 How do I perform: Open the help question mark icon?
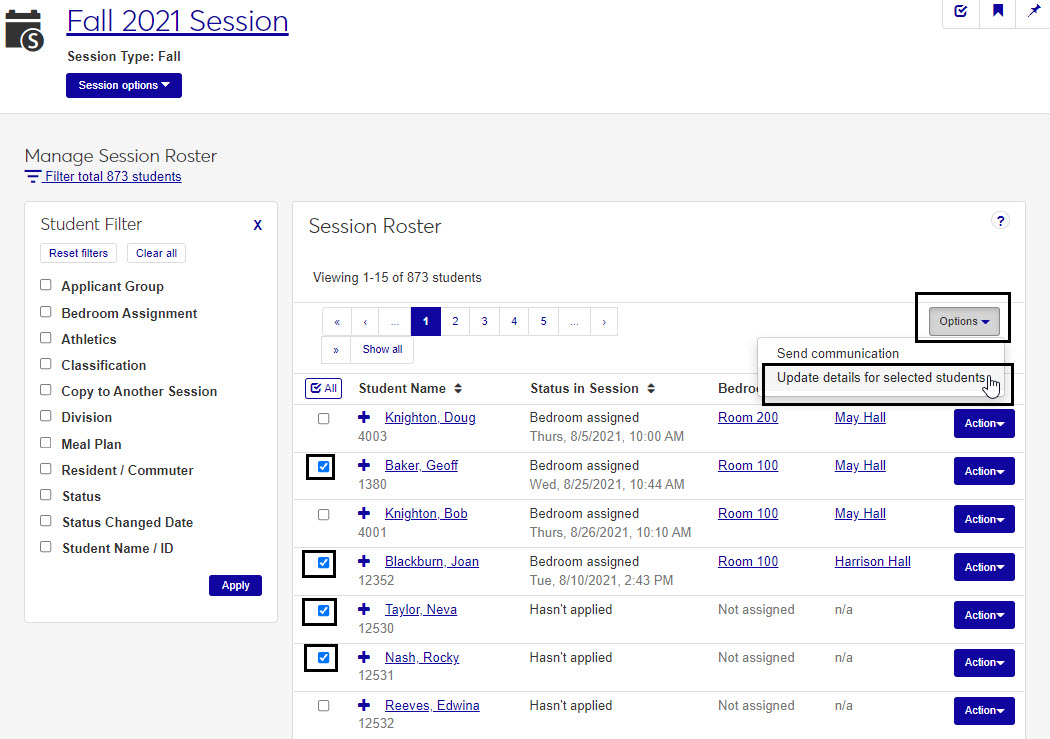(1000, 221)
